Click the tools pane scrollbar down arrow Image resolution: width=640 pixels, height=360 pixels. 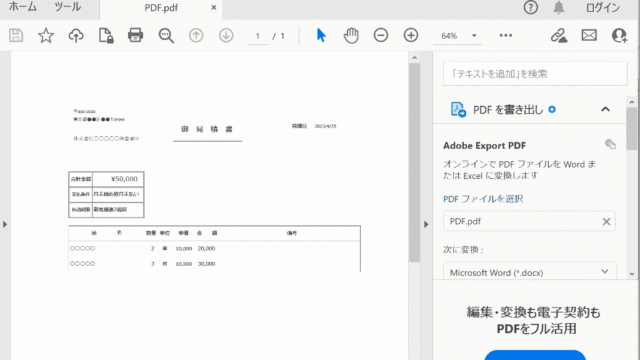632,274
